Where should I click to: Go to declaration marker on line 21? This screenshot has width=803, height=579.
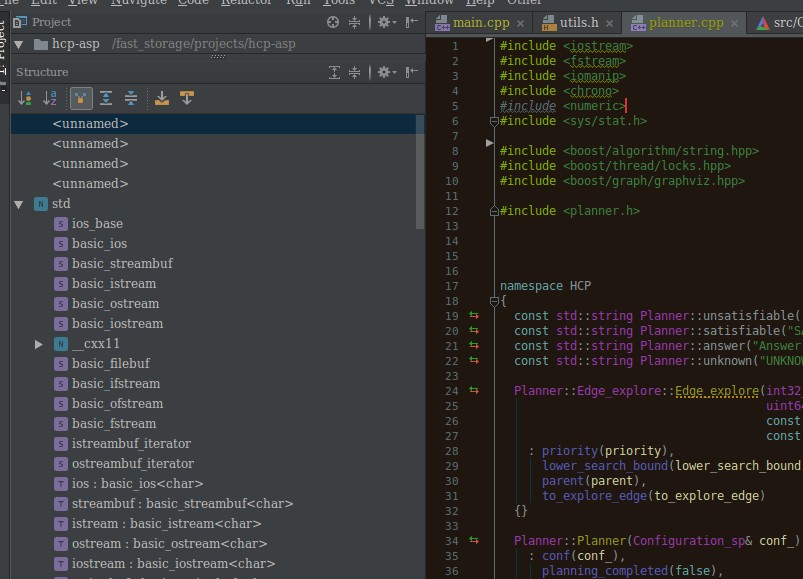point(474,346)
